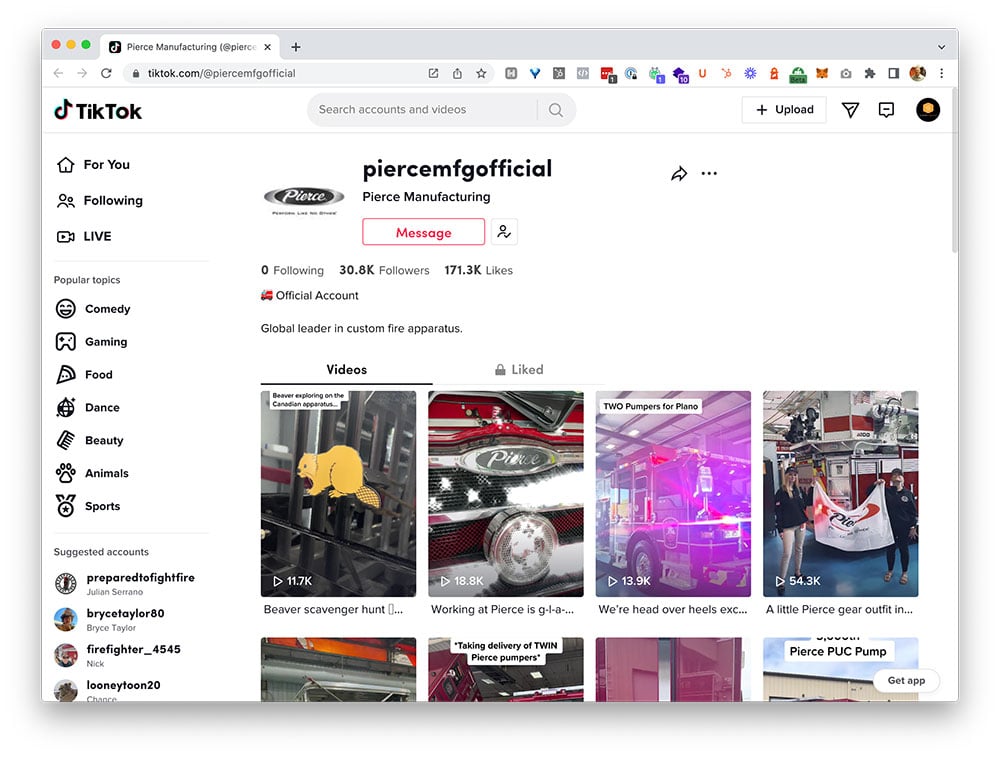Viewport: 1000px width, 757px height.
Task: Reload the page in the browser
Action: pos(107,73)
